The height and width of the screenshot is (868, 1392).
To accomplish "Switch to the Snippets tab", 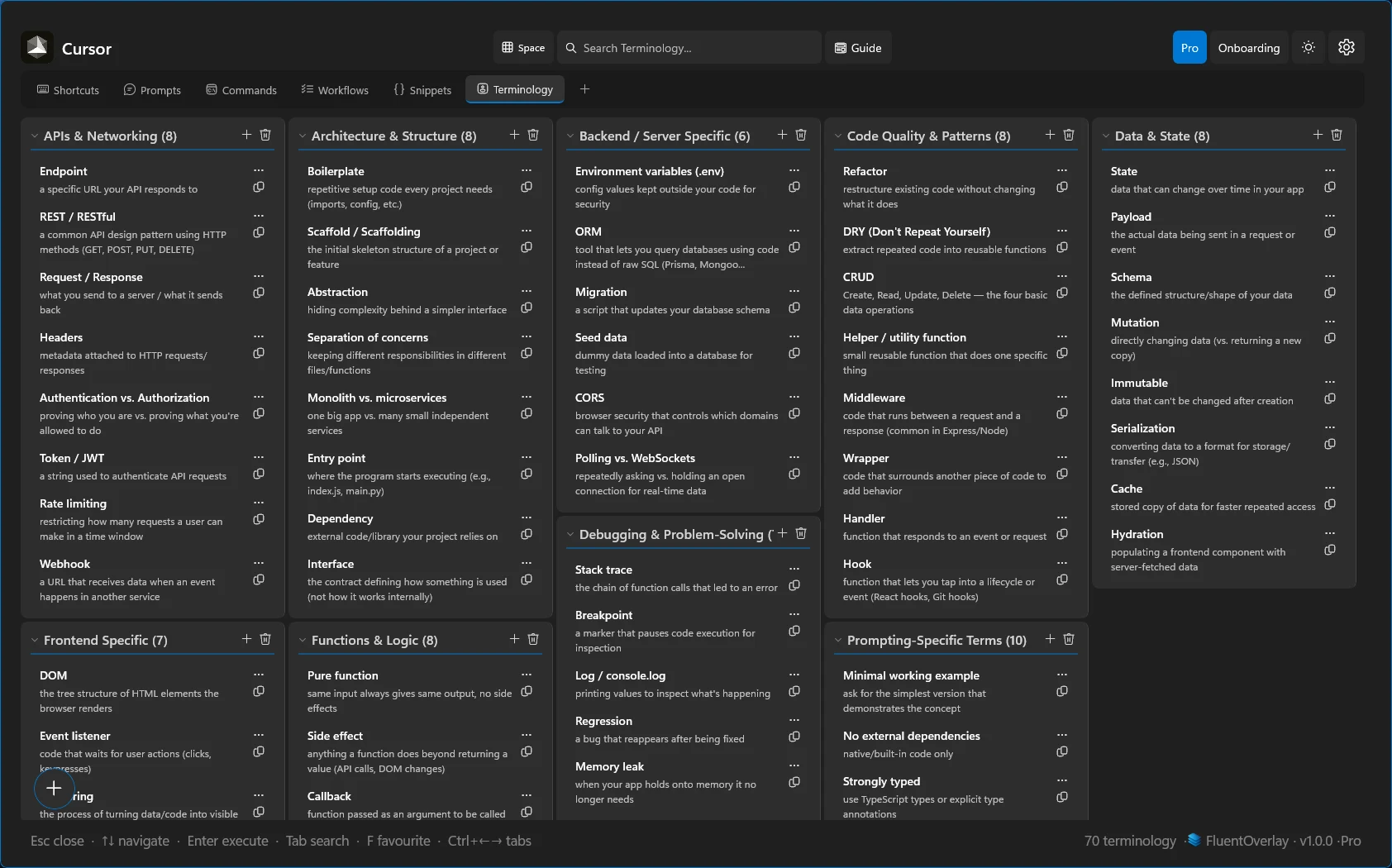I will coord(422,89).
